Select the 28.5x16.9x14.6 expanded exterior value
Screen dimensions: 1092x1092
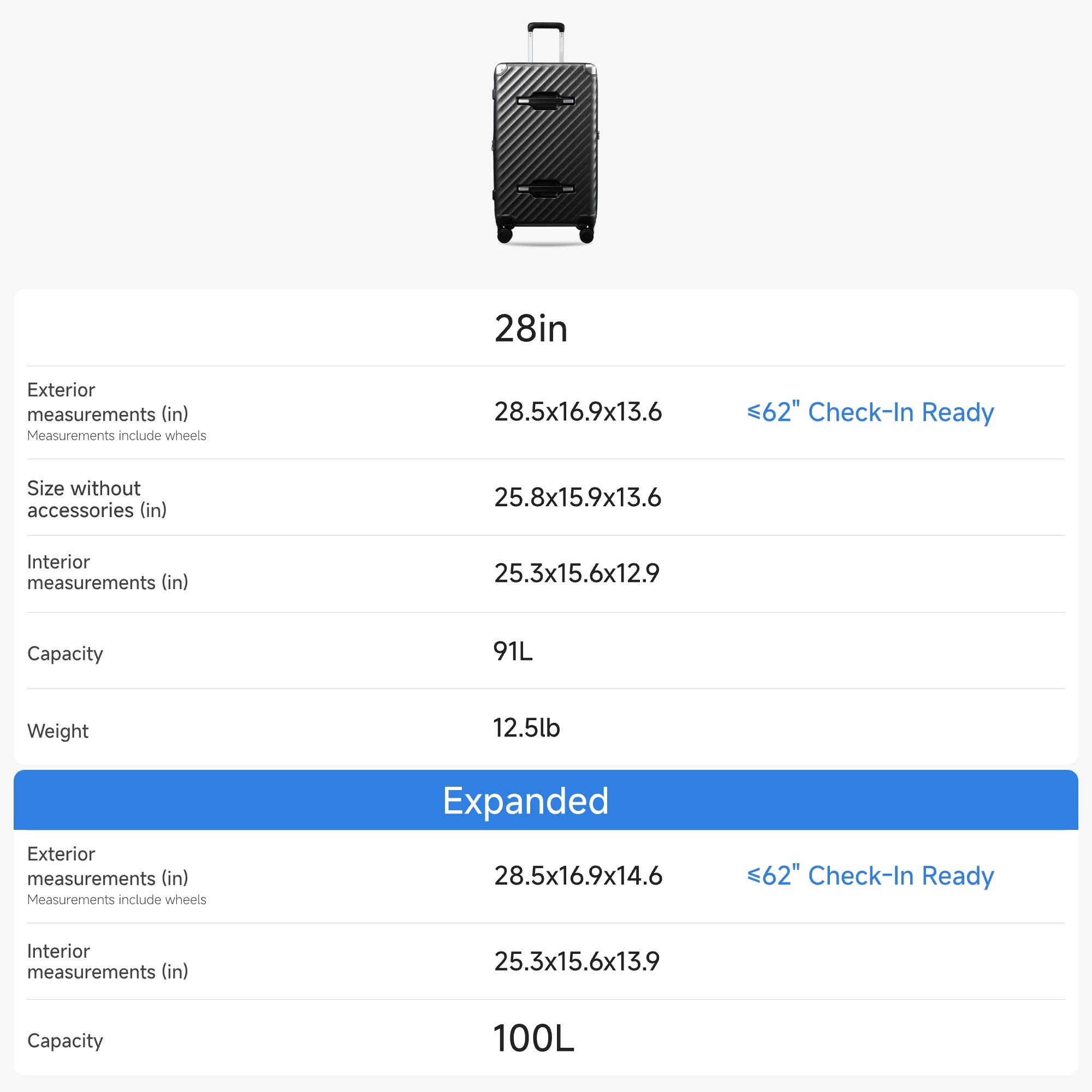[x=578, y=876]
